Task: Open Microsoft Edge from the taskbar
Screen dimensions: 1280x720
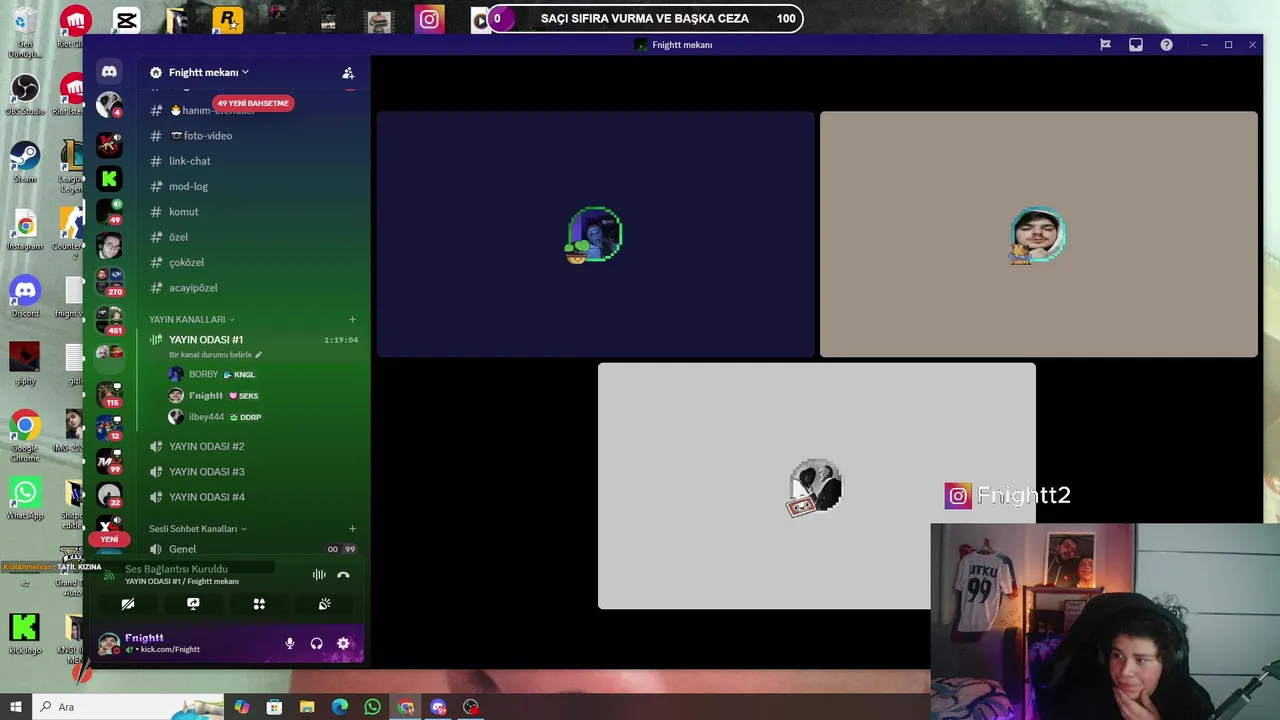Action: [x=340, y=707]
